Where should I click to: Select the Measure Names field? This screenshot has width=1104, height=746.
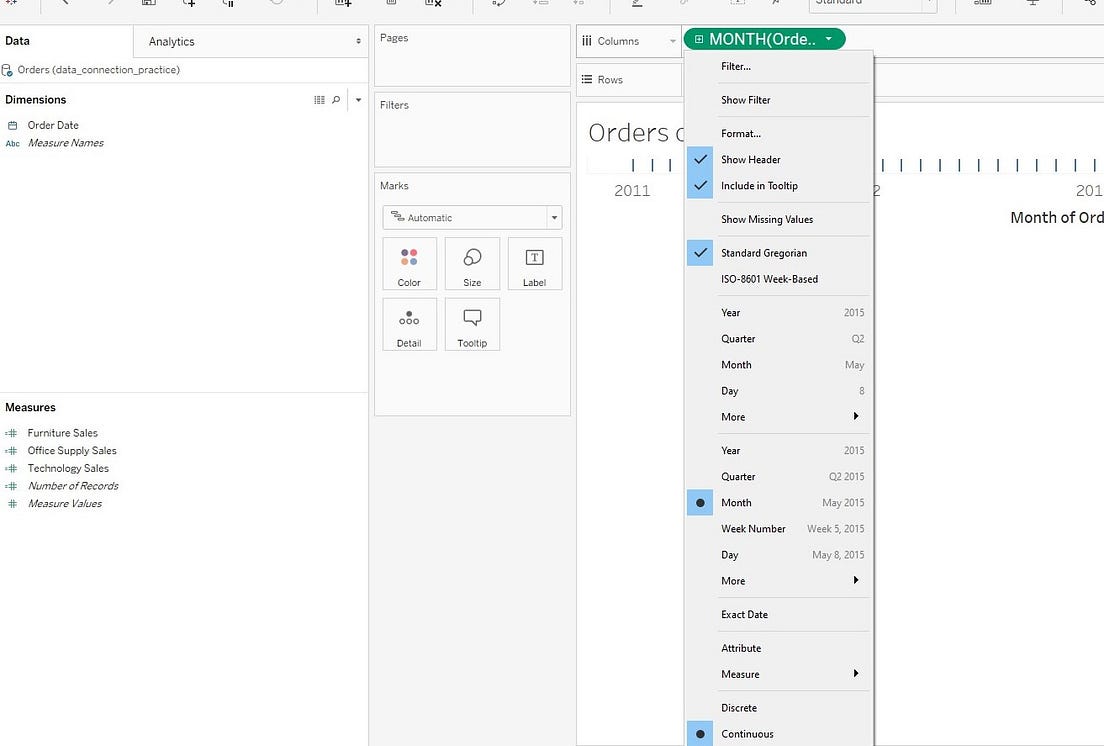pos(65,143)
